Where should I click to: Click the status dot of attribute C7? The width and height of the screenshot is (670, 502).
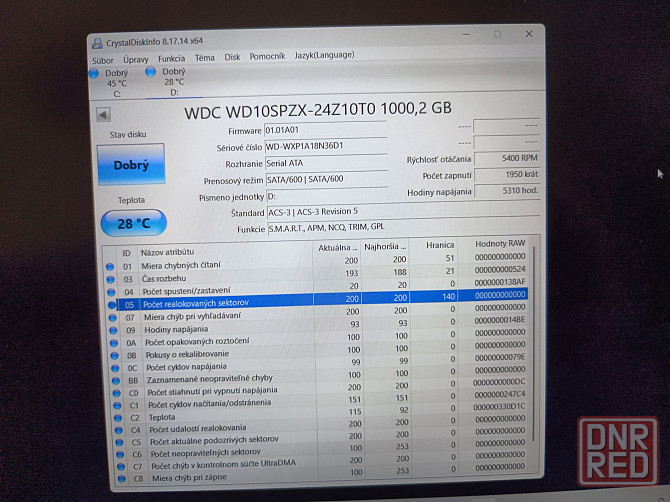coord(121,467)
